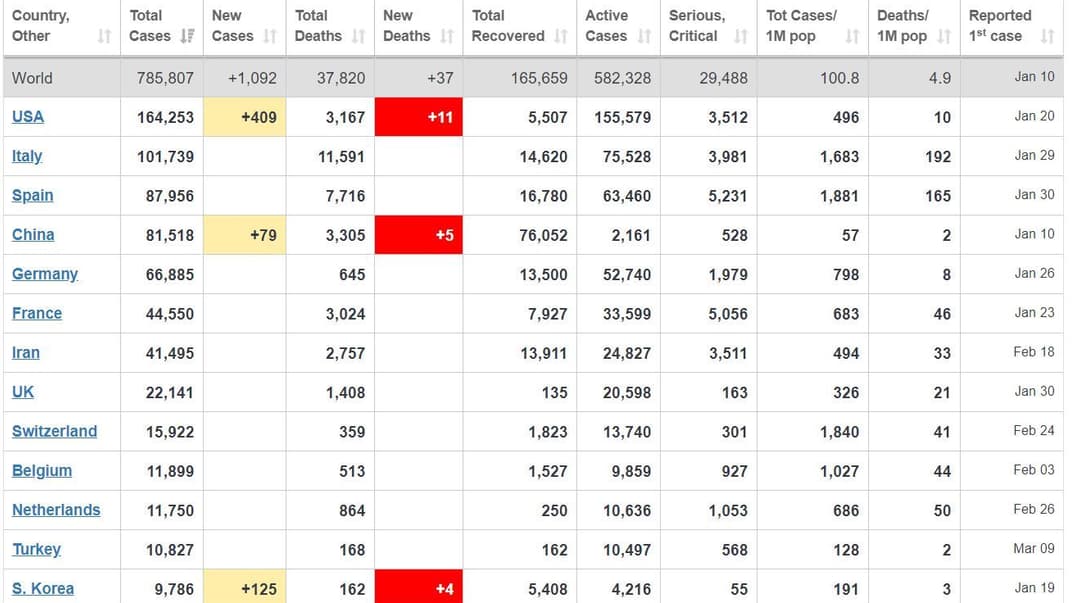This screenshot has width=1072, height=603.
Task: Click sort icon beside Total Cases header
Action: [187, 36]
